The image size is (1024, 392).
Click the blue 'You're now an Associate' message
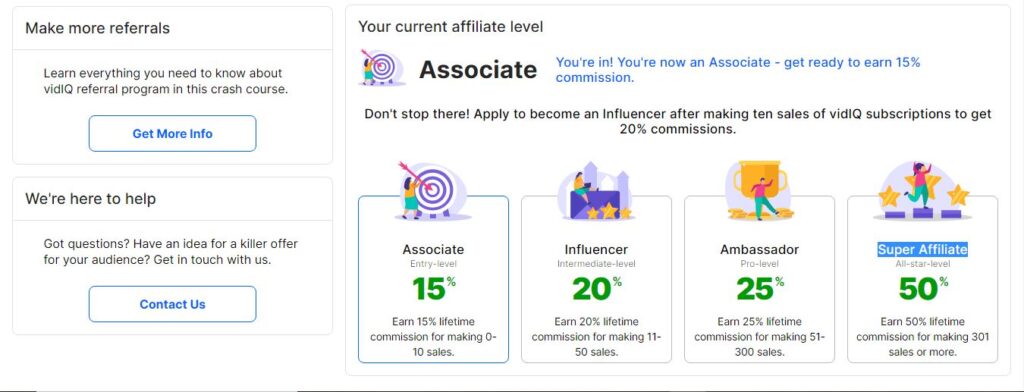pos(738,70)
